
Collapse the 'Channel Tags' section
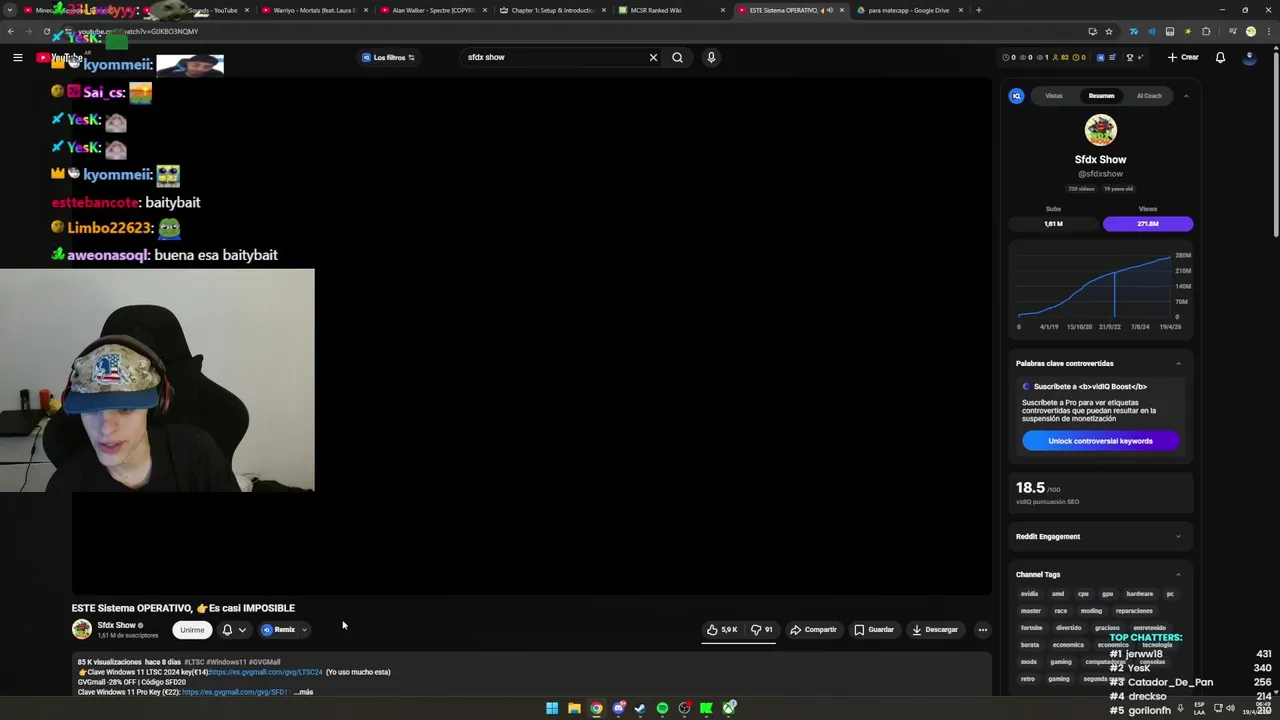click(1178, 574)
